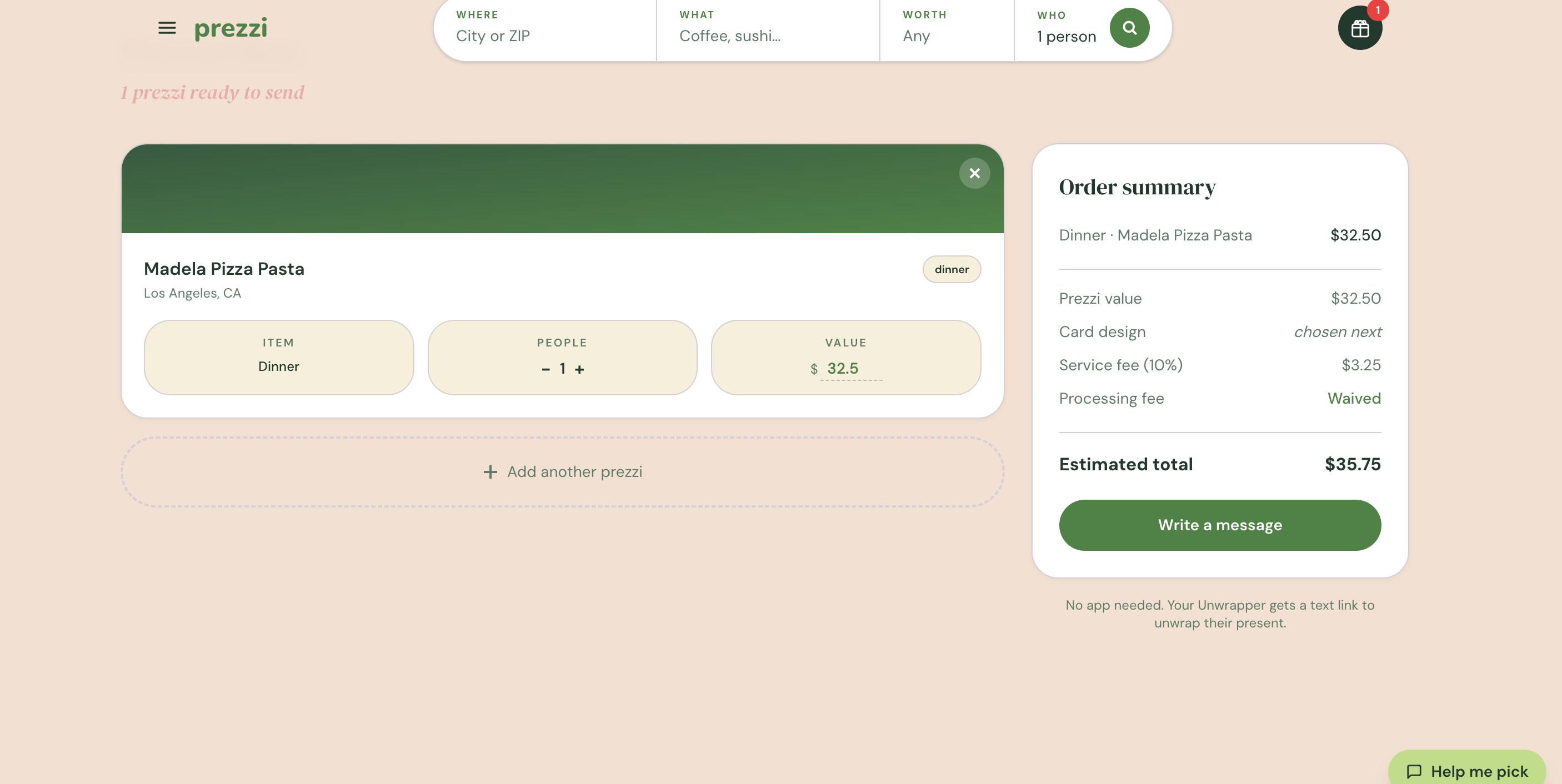Screen dimensions: 1562x784
Task: Click the people count number 1
Action: click(x=563, y=369)
